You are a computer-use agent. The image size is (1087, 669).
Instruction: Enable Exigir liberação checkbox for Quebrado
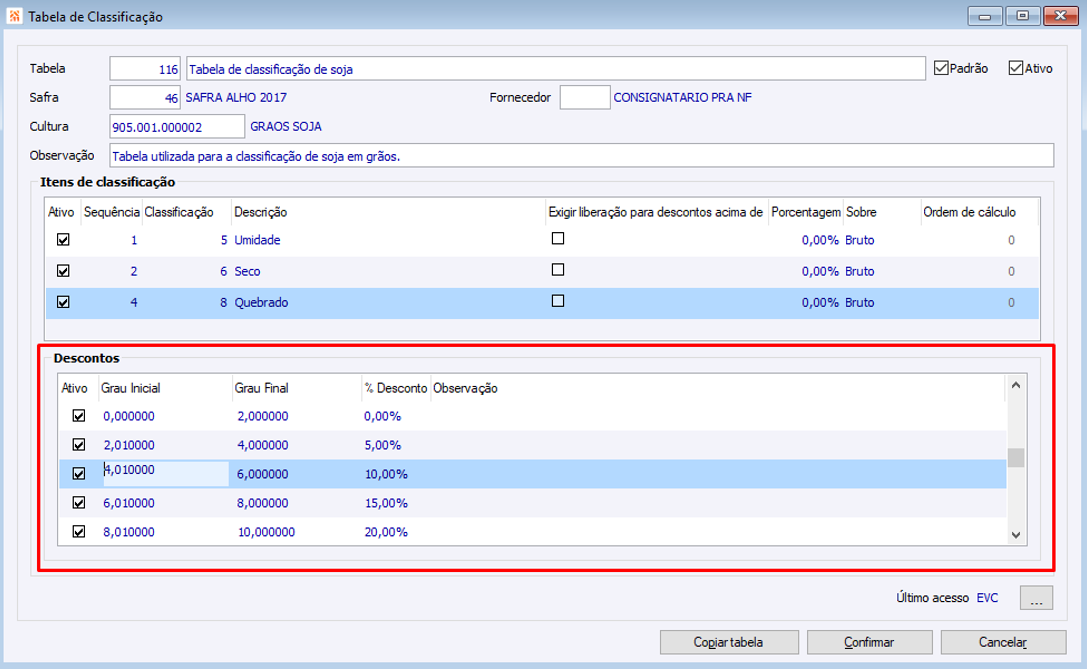[557, 301]
